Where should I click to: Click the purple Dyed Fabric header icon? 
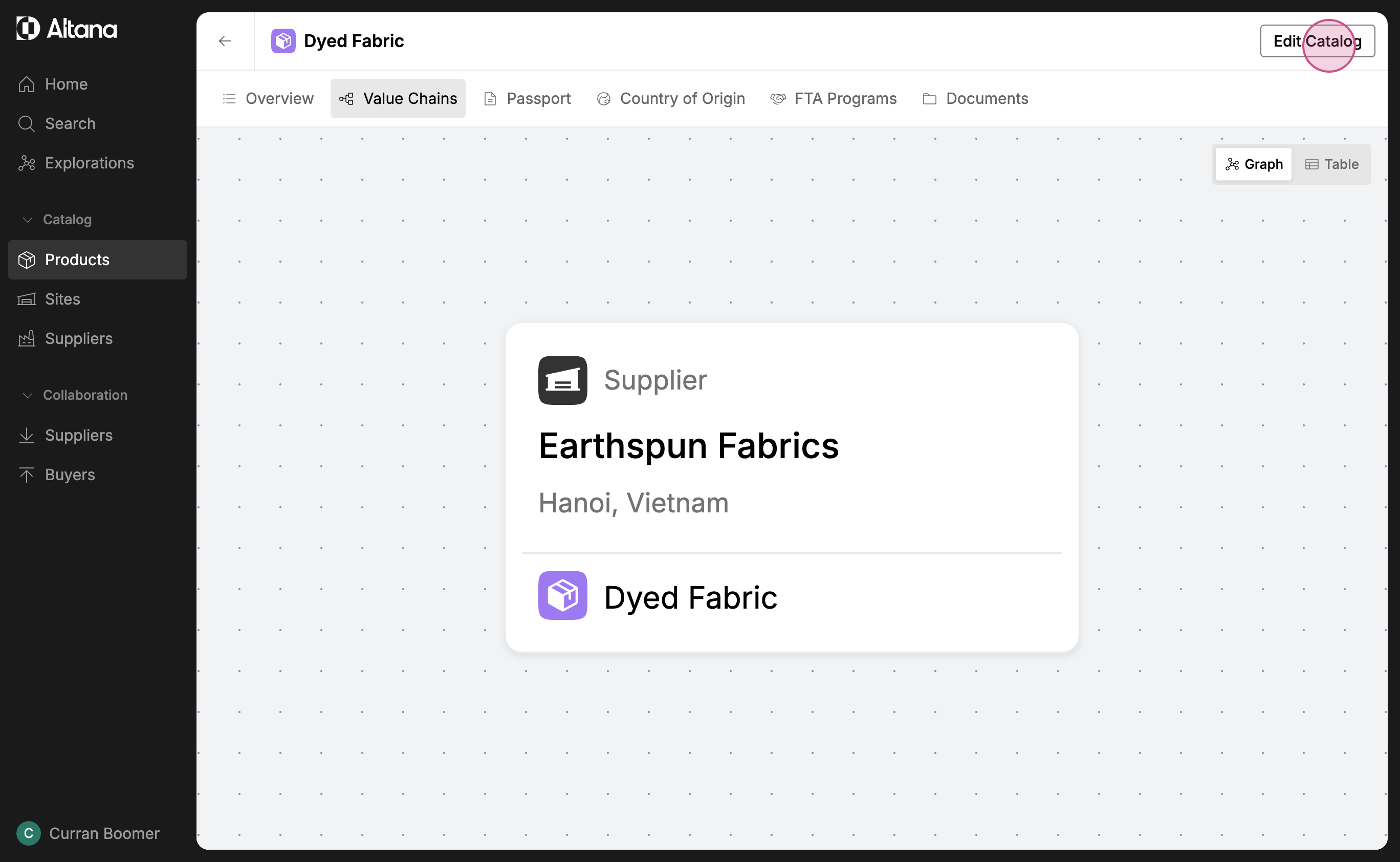click(x=283, y=41)
